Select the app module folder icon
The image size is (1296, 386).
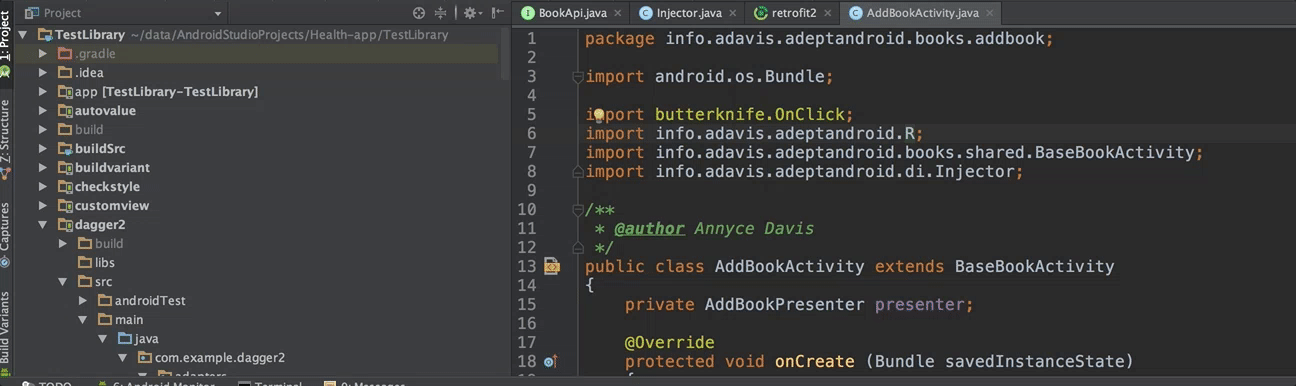[x=65, y=91]
